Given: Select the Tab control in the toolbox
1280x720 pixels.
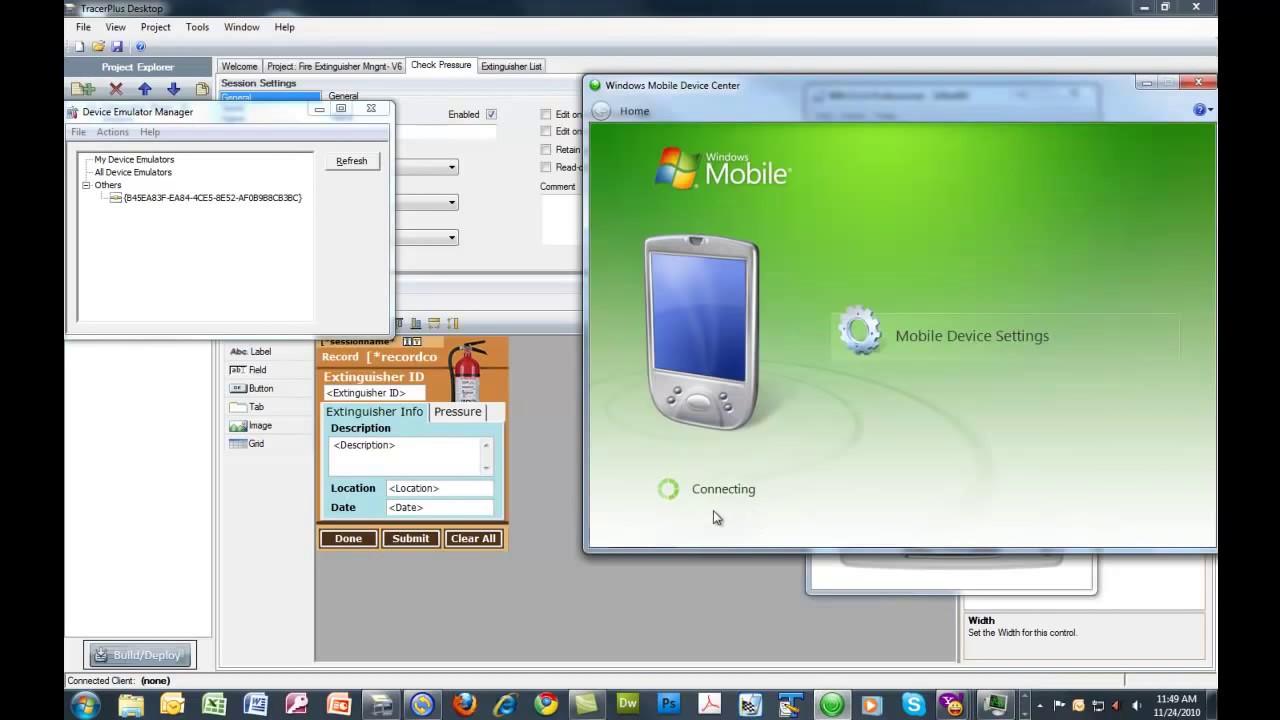Looking at the screenshot, I should click(x=247, y=407).
